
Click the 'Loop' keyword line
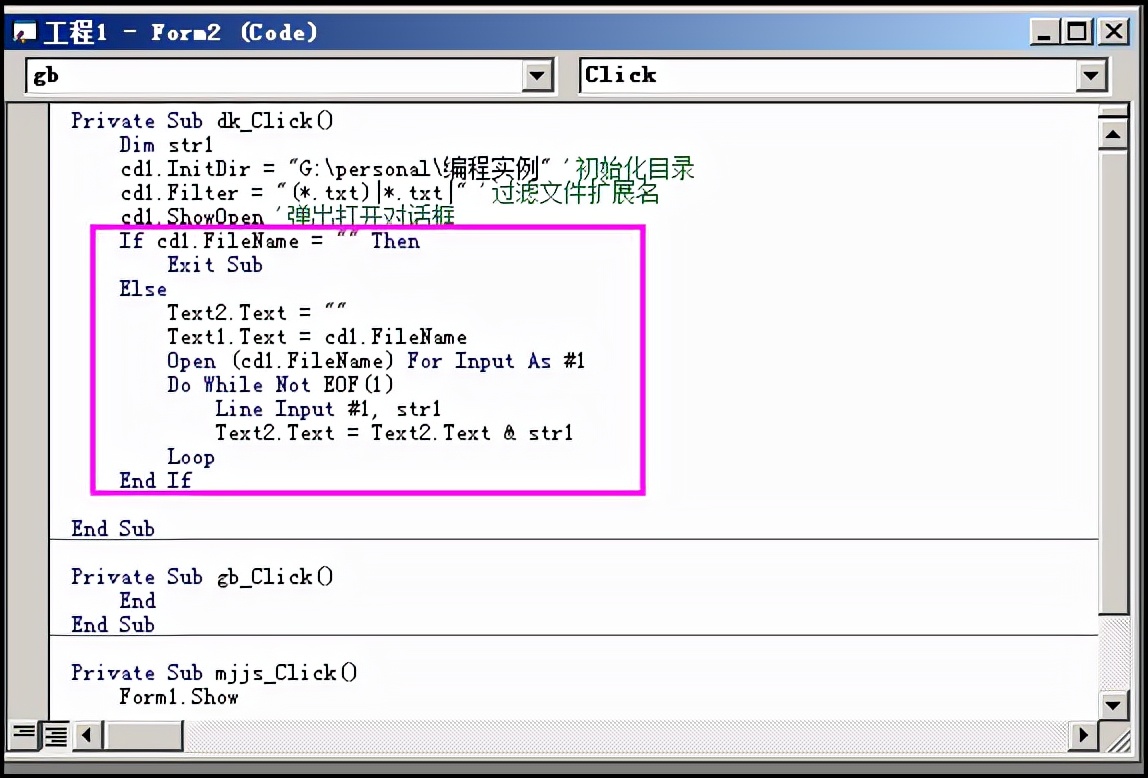(190, 457)
